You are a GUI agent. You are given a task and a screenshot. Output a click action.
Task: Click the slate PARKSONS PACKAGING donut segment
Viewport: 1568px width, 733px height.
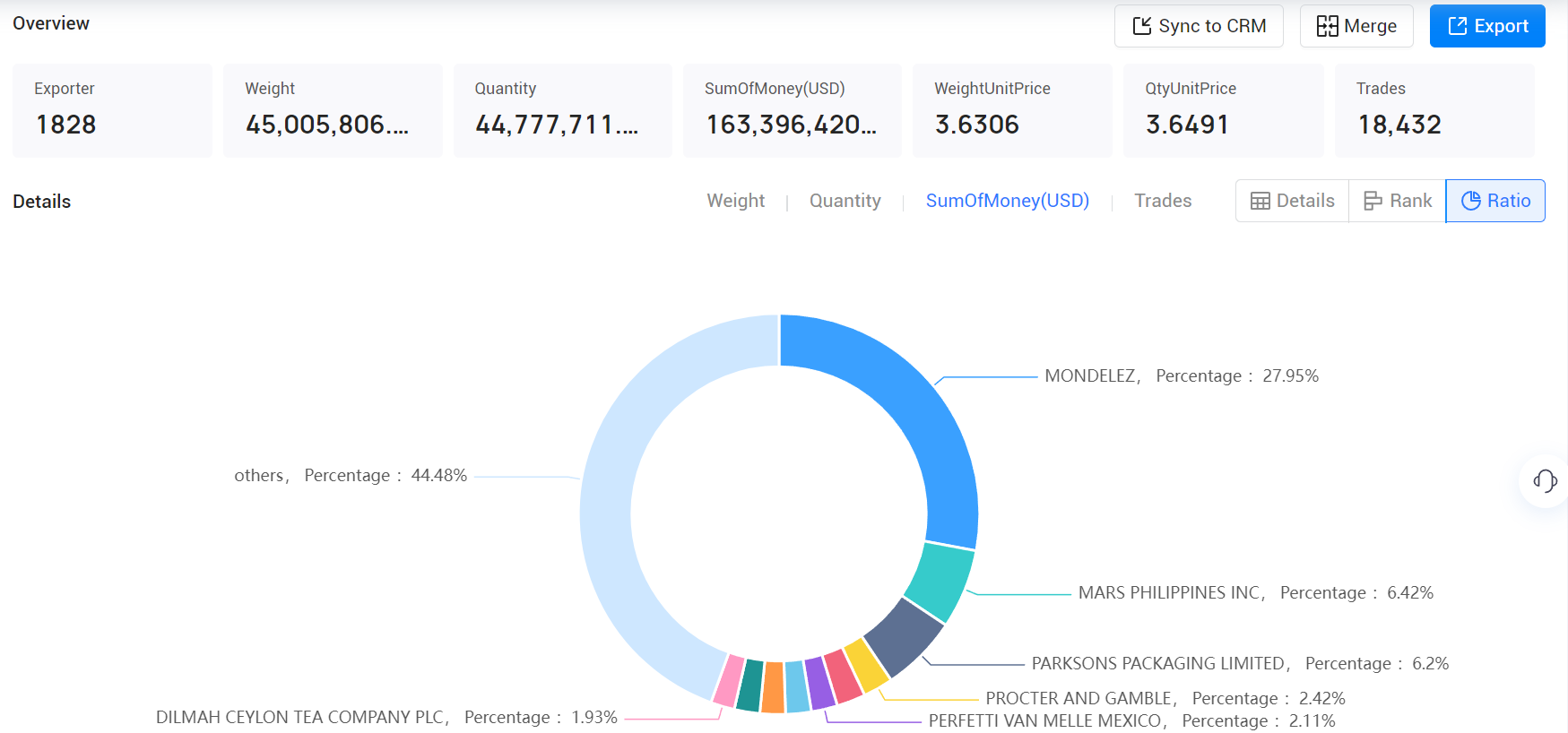[x=905, y=636]
